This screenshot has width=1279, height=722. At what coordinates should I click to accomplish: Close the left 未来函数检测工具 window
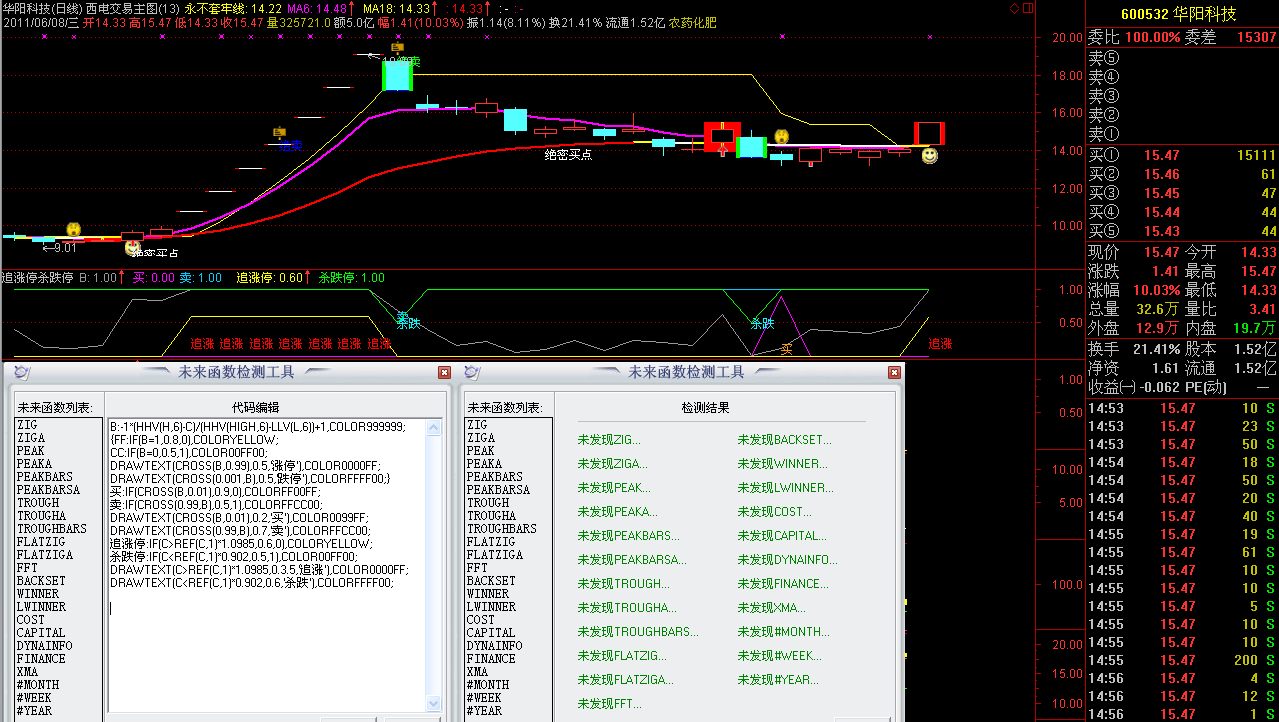click(444, 372)
